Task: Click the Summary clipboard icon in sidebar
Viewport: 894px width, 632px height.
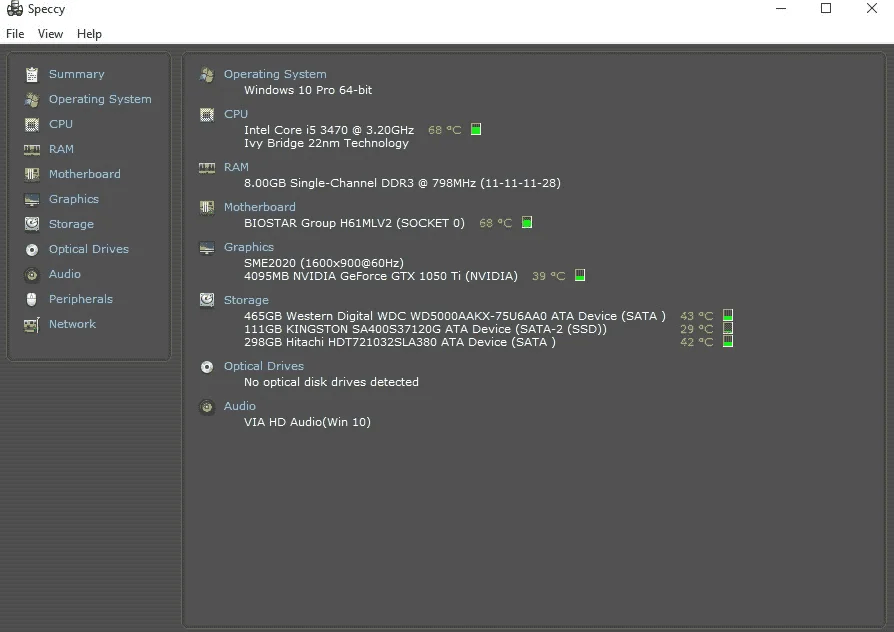Action: tap(32, 74)
